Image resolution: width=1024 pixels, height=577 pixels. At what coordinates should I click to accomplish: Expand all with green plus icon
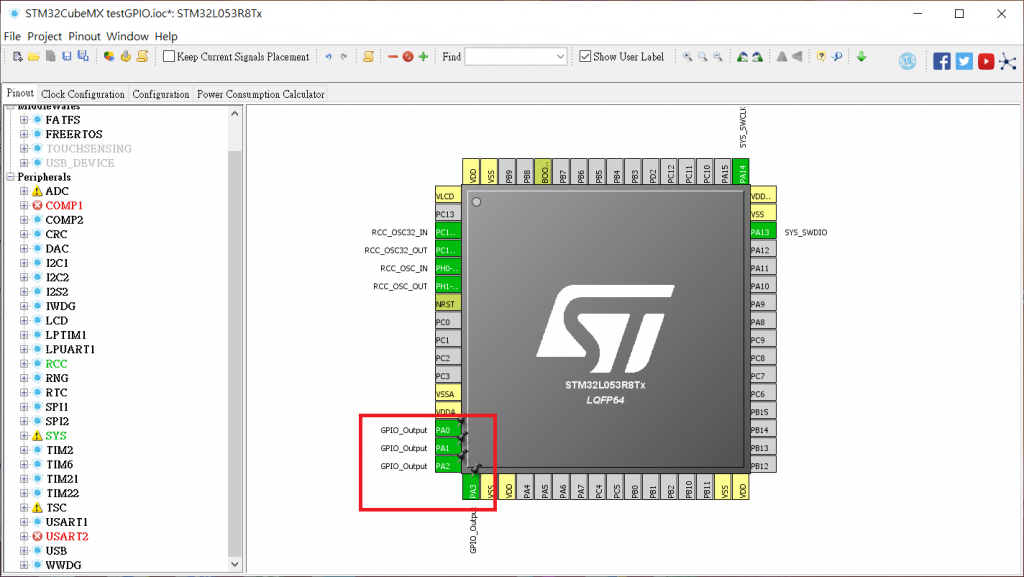[423, 57]
